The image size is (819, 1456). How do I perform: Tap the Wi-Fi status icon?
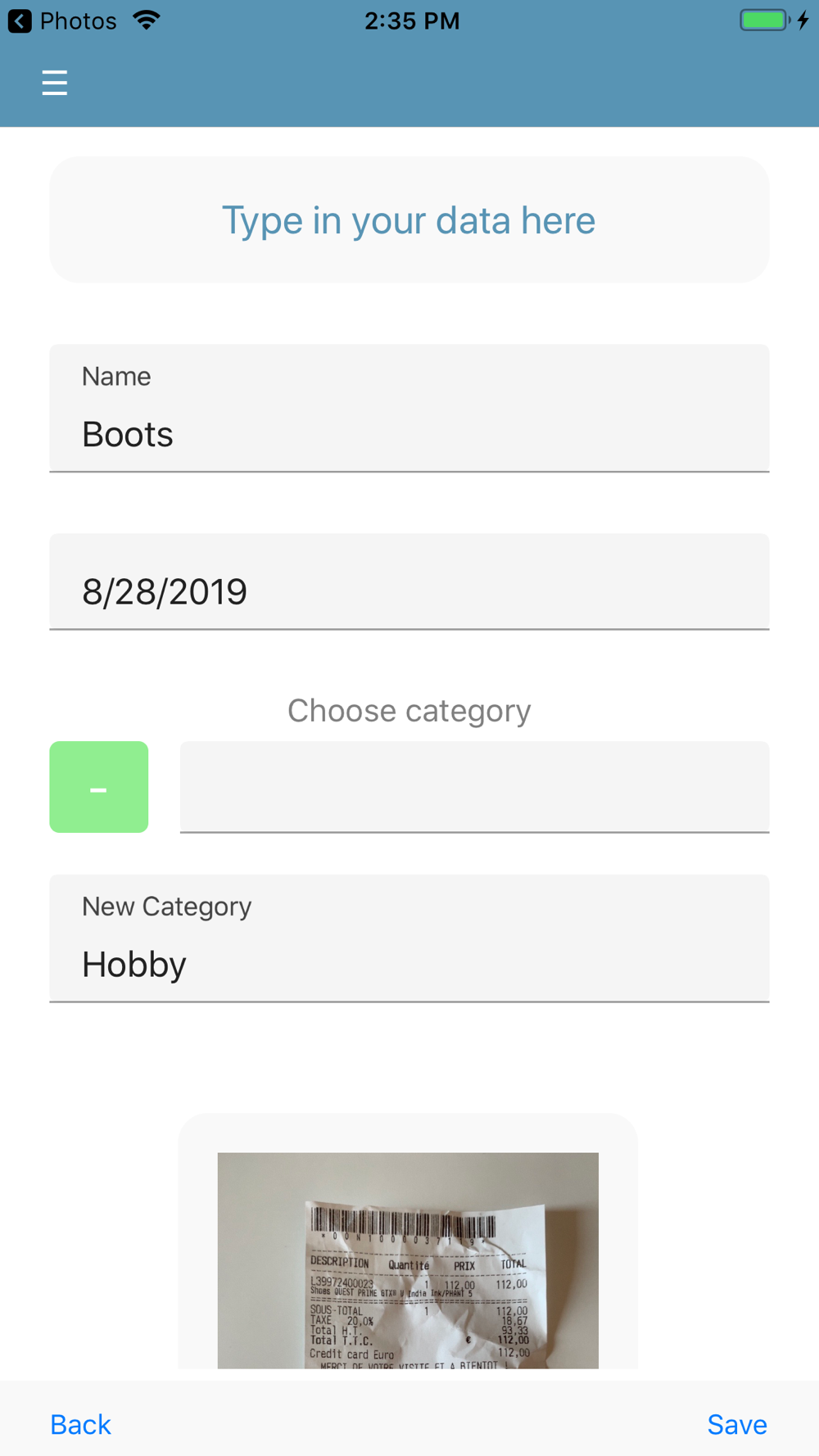(x=146, y=20)
